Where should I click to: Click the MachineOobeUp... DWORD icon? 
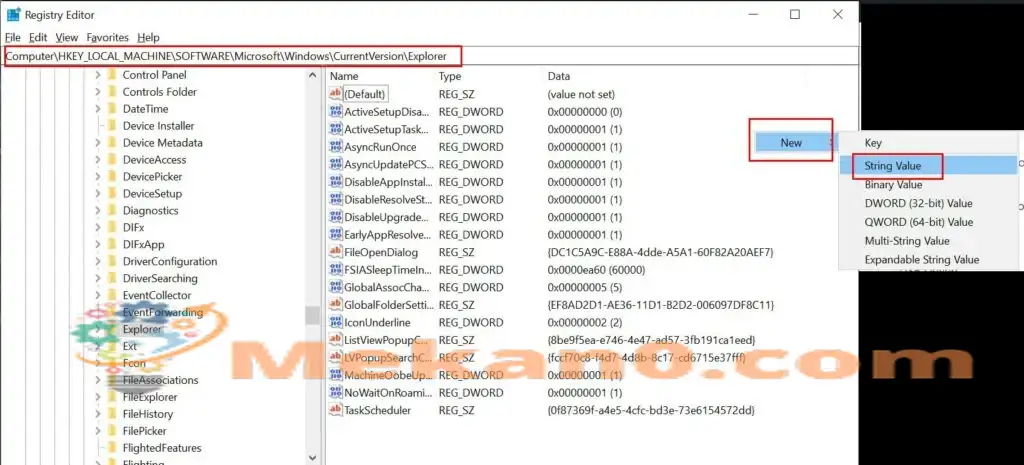click(x=336, y=376)
